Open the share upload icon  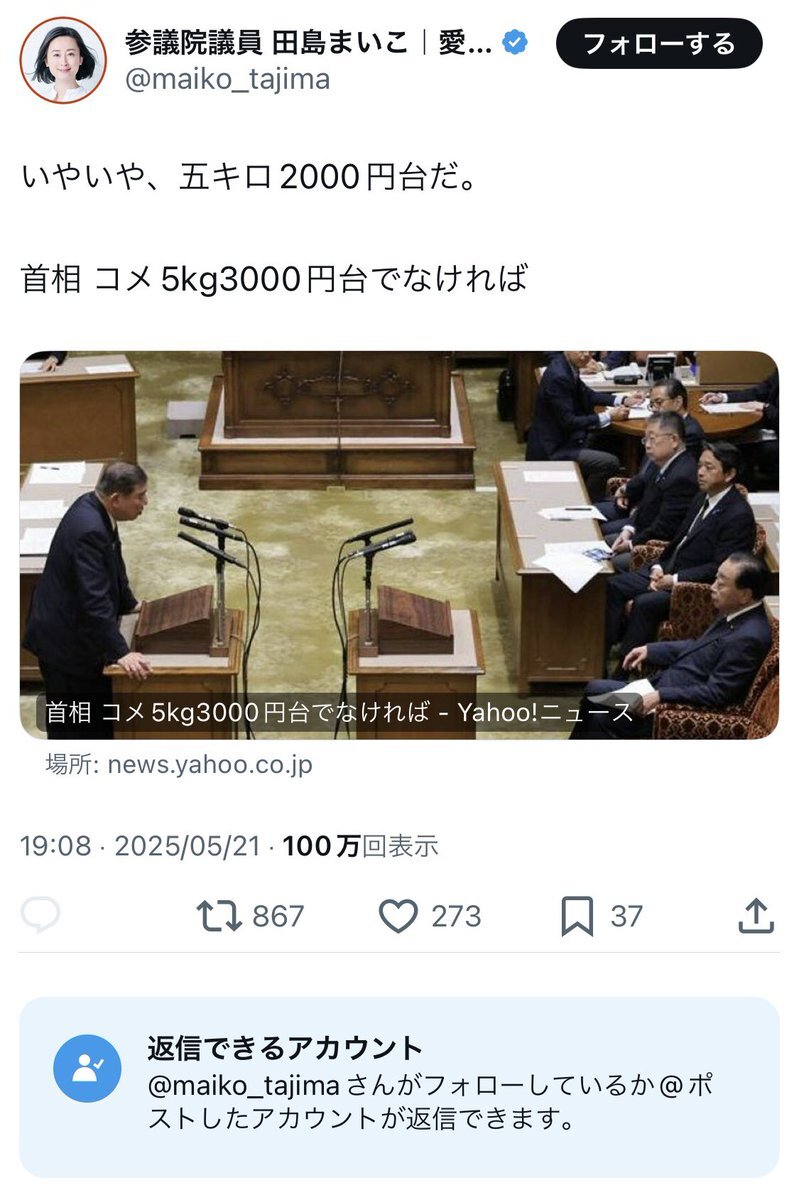[756, 915]
